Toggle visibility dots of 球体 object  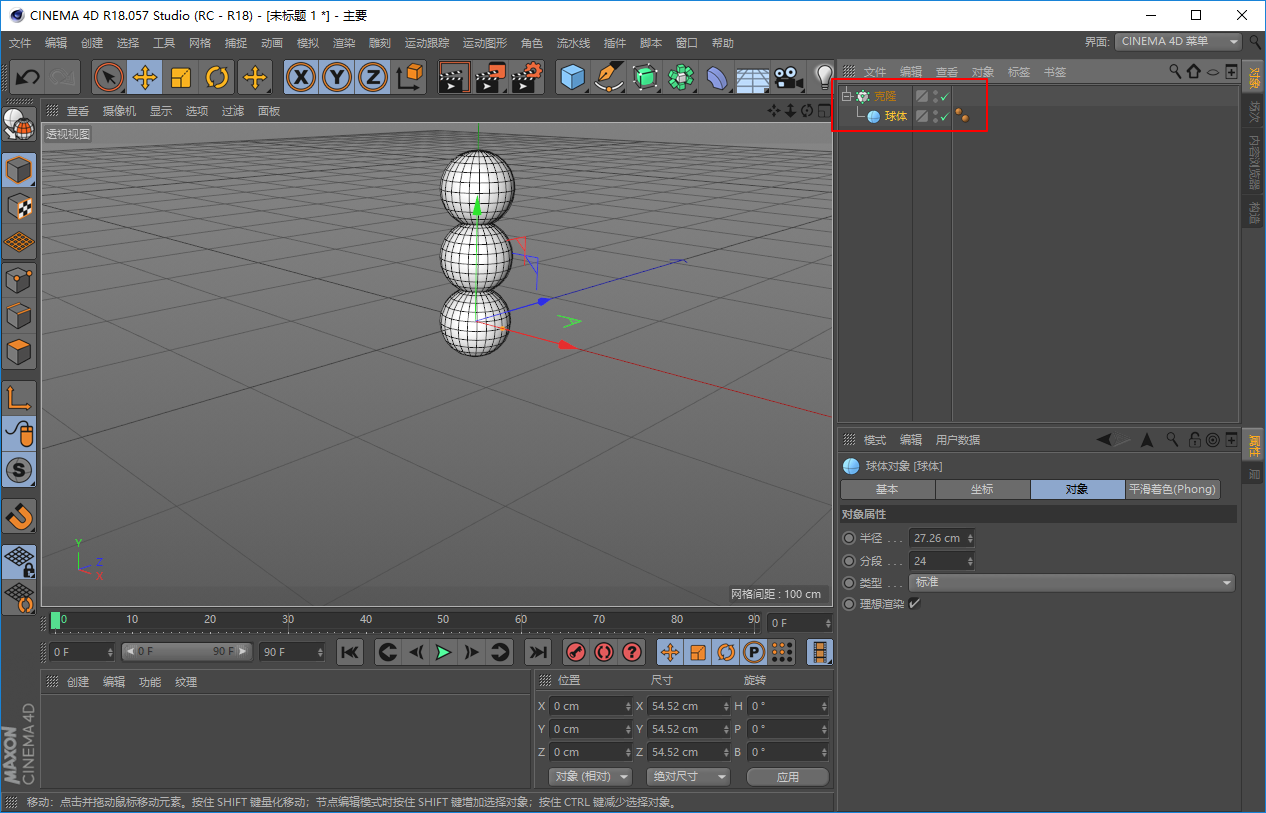(x=935, y=117)
